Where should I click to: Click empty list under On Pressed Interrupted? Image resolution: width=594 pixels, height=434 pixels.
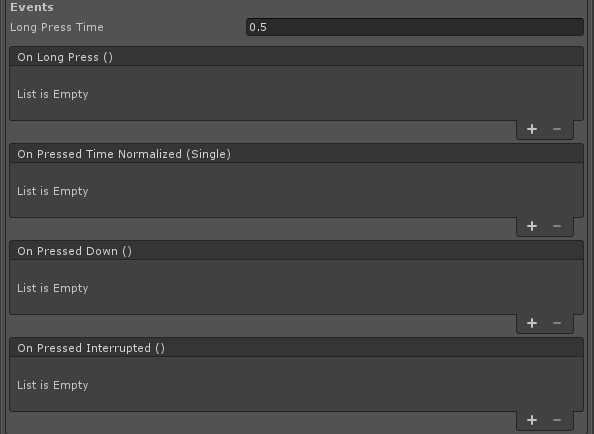(x=296, y=384)
